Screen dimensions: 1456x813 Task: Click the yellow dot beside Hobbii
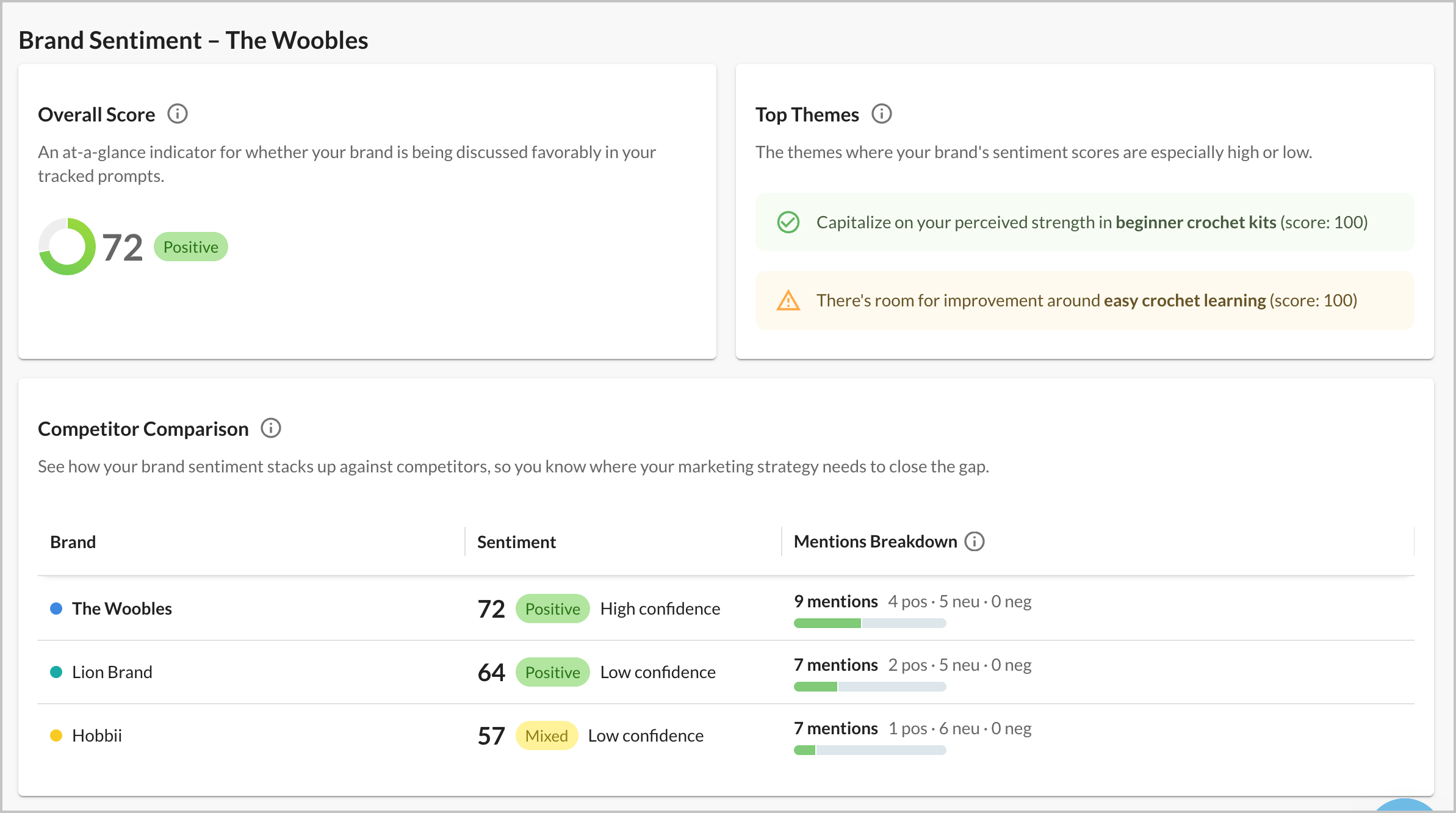point(56,735)
